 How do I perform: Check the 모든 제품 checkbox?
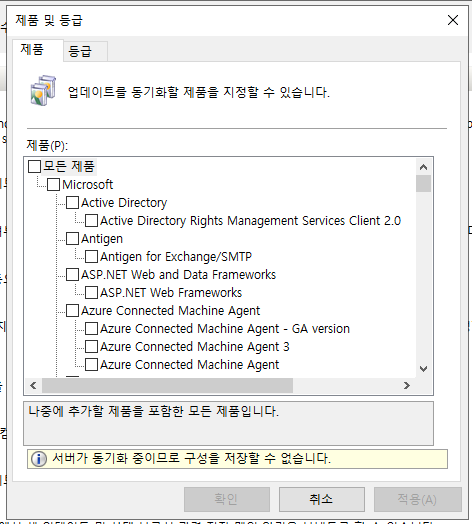click(x=34, y=166)
